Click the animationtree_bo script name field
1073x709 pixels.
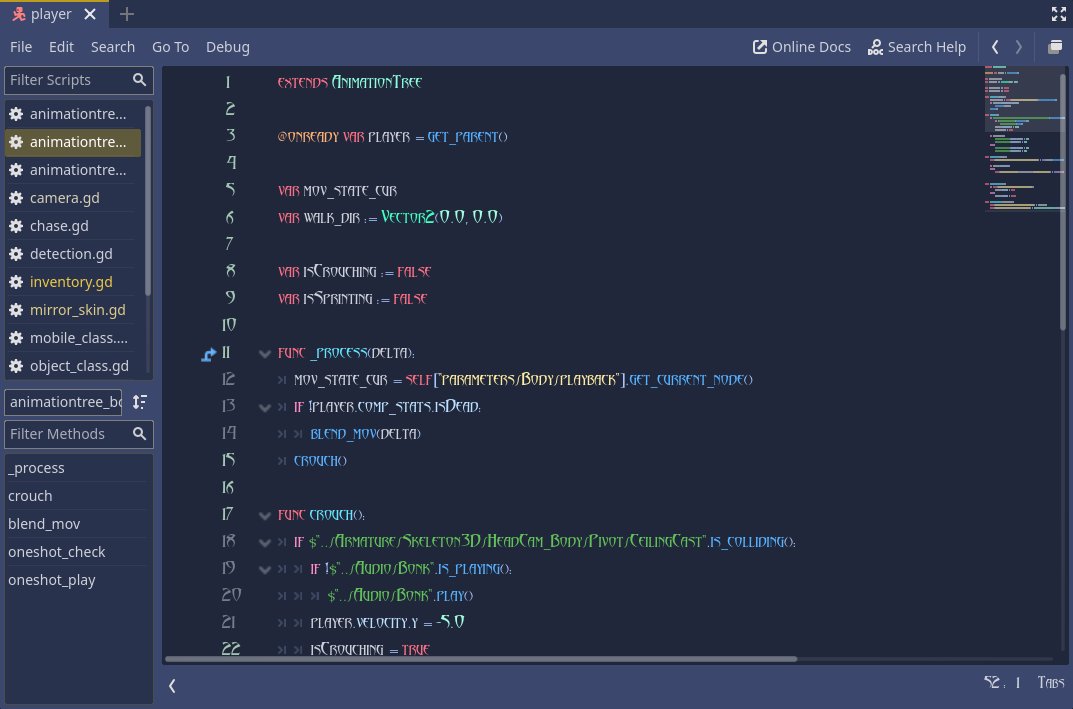64,402
